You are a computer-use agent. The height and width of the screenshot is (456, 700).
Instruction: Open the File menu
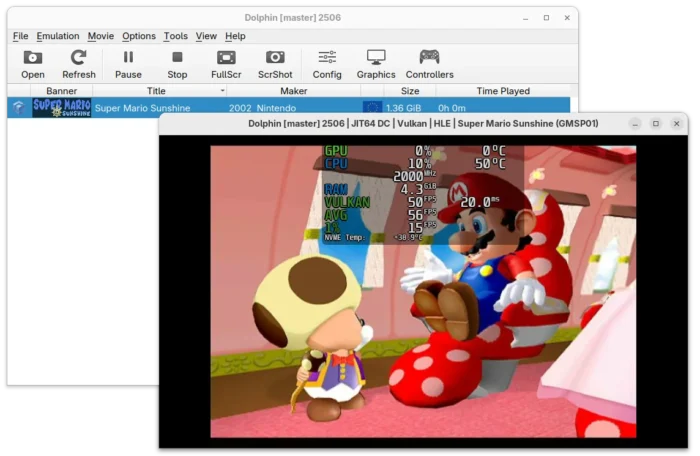[x=21, y=36]
